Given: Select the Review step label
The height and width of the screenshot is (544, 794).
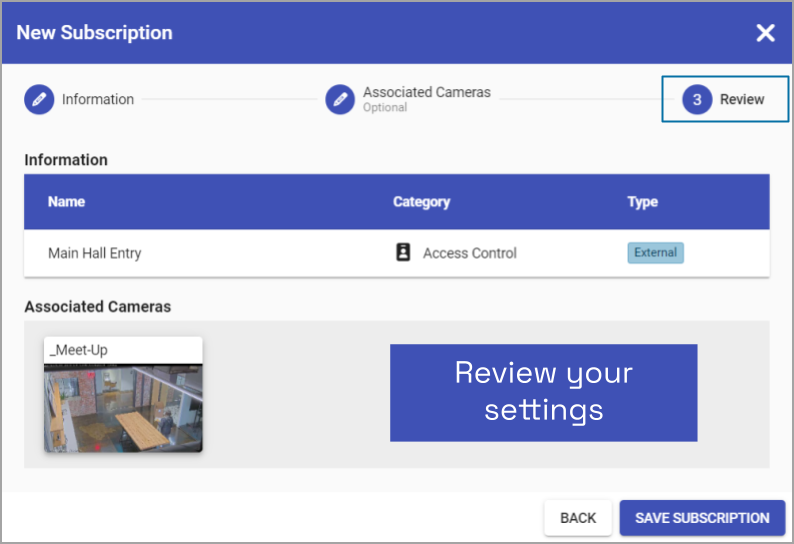Looking at the screenshot, I should point(742,99).
